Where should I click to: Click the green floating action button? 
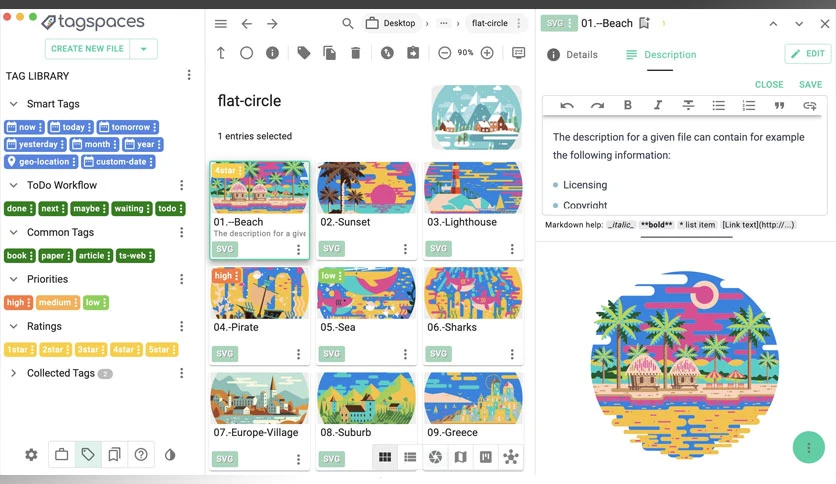coord(808,447)
